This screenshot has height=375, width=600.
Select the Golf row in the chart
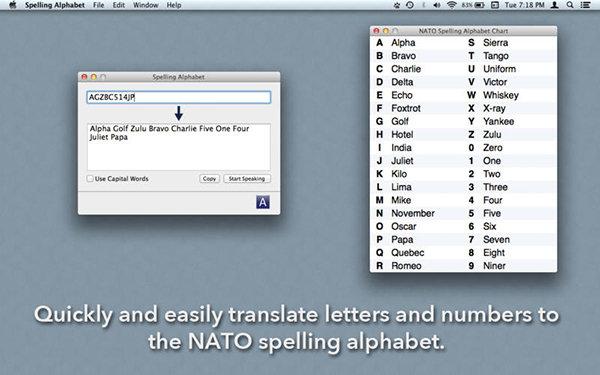417,121
